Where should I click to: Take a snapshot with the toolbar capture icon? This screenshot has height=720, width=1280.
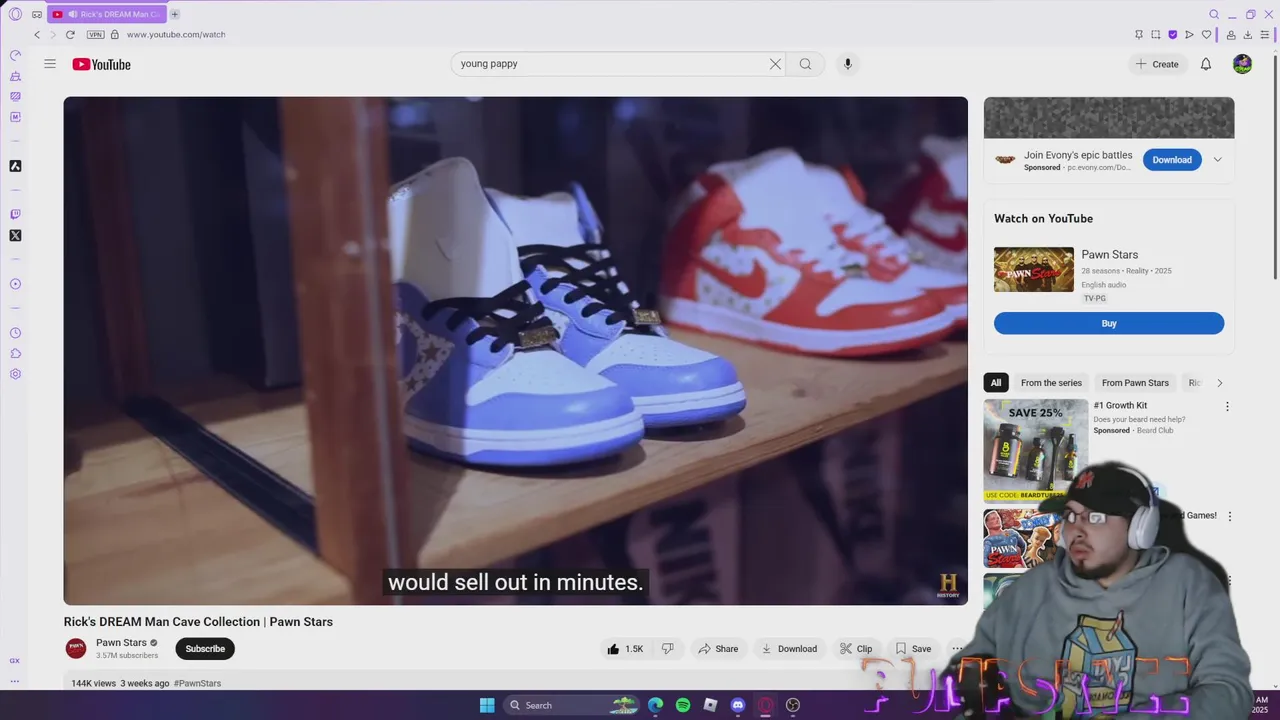tap(1156, 34)
